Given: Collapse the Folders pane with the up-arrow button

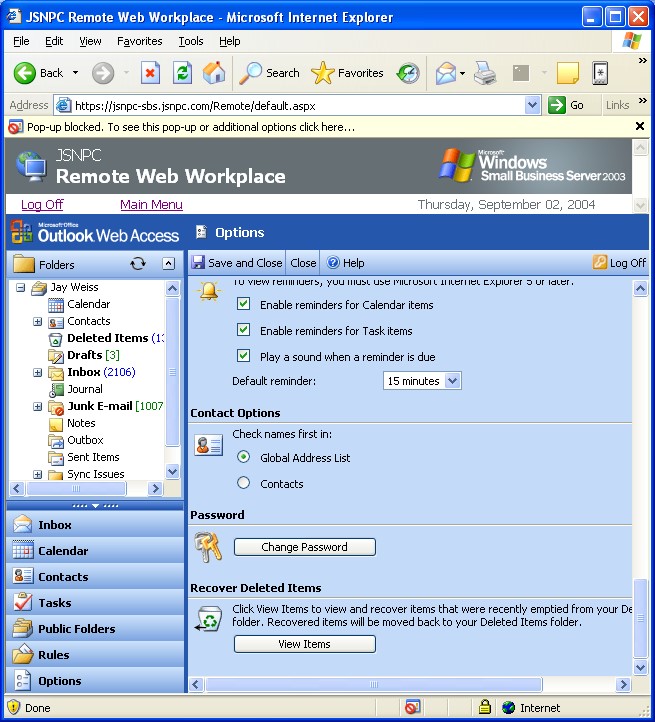Looking at the screenshot, I should [169, 263].
